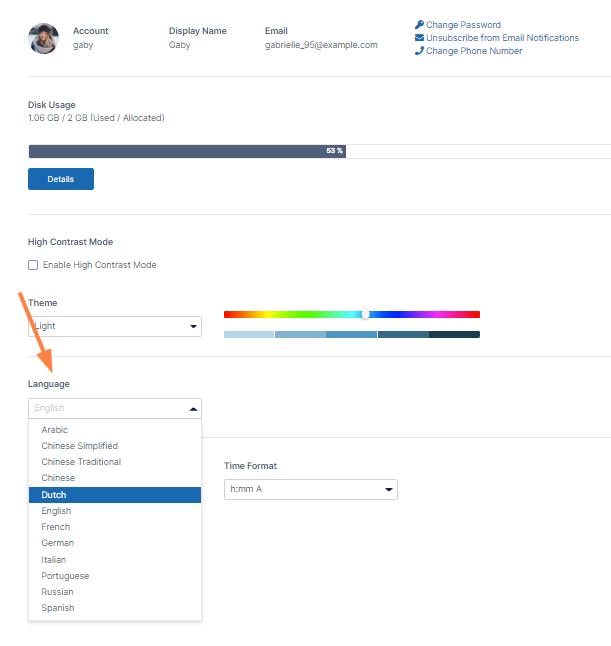Click the envelope icon for email notifications
Viewport: 611px width, 646px height.
(419, 38)
